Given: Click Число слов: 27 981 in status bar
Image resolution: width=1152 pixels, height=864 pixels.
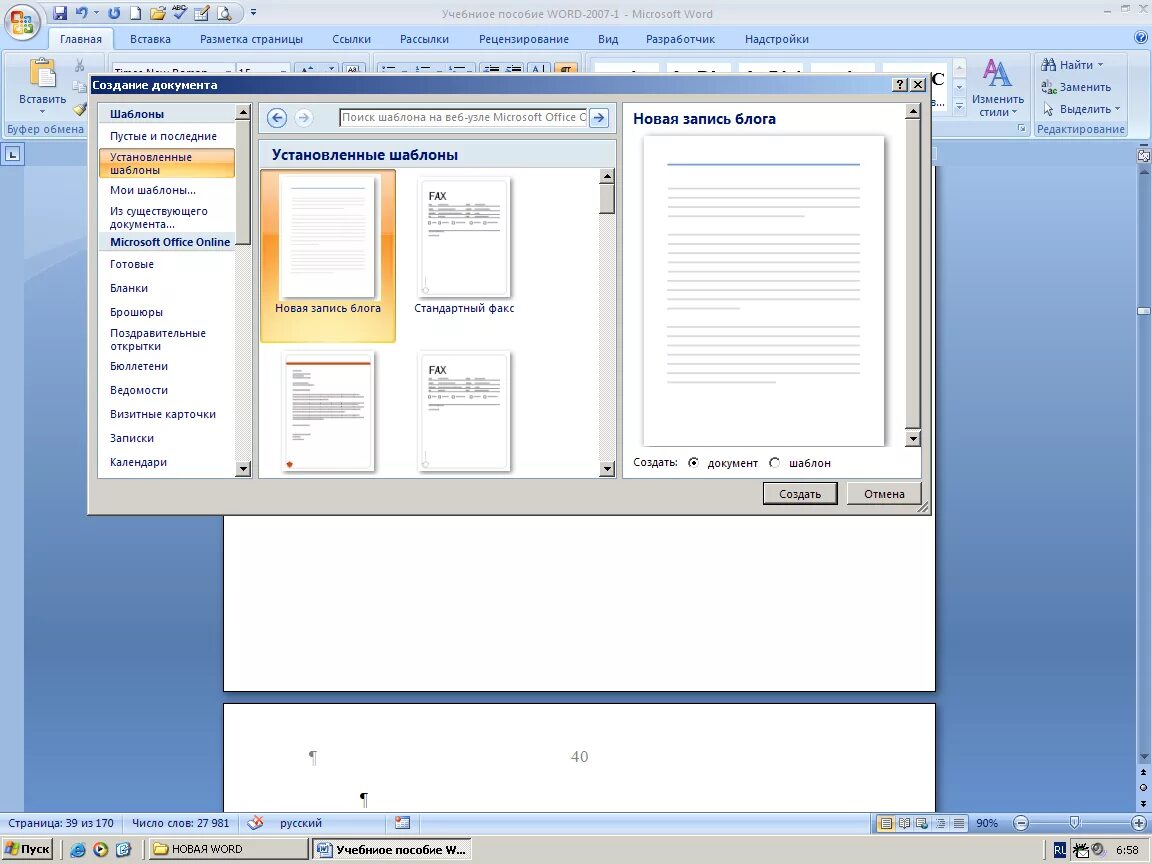Looking at the screenshot, I should (x=181, y=823).
